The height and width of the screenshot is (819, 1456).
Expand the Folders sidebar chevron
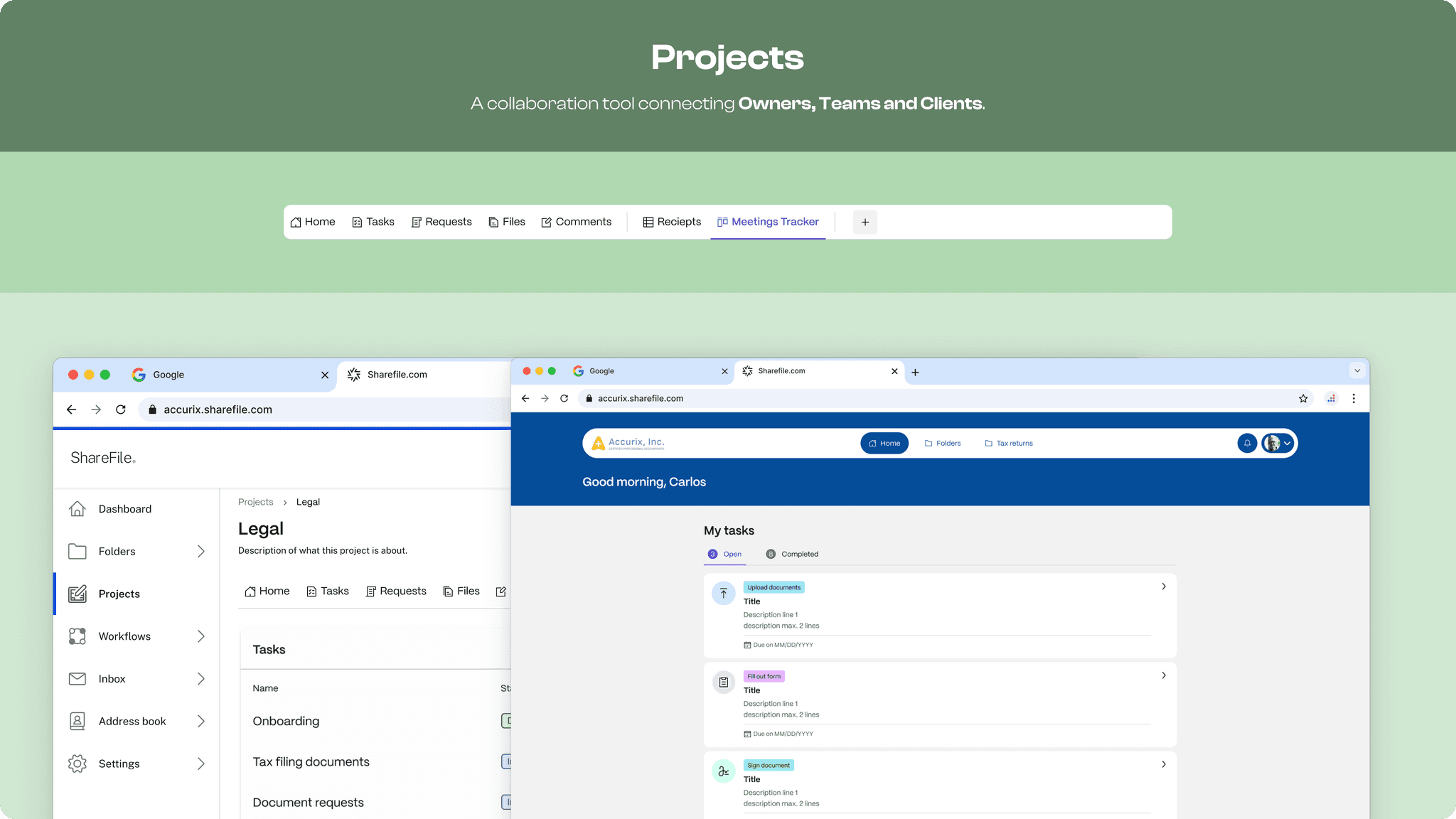click(201, 552)
